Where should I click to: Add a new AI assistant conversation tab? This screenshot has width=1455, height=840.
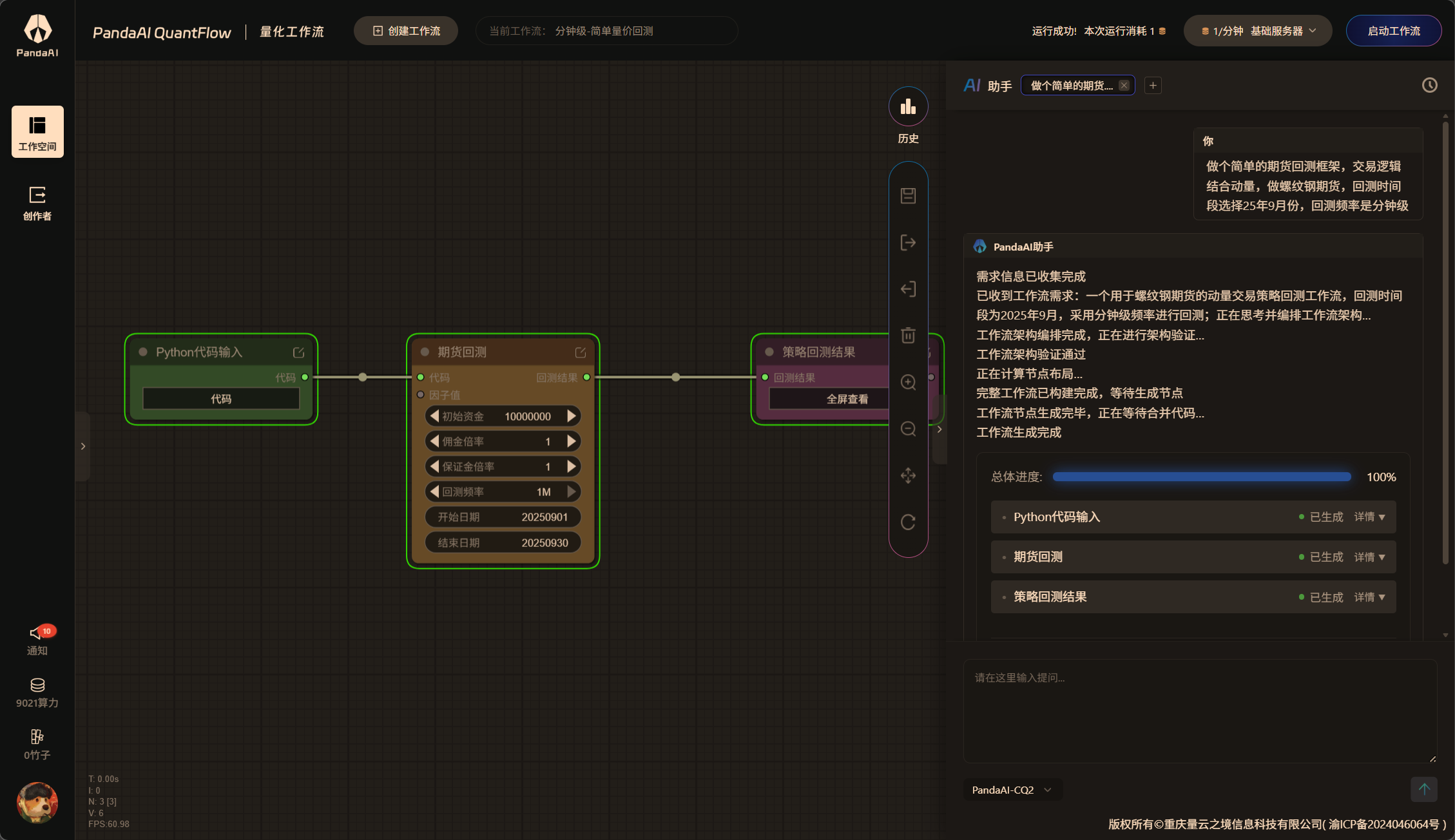(x=1153, y=86)
